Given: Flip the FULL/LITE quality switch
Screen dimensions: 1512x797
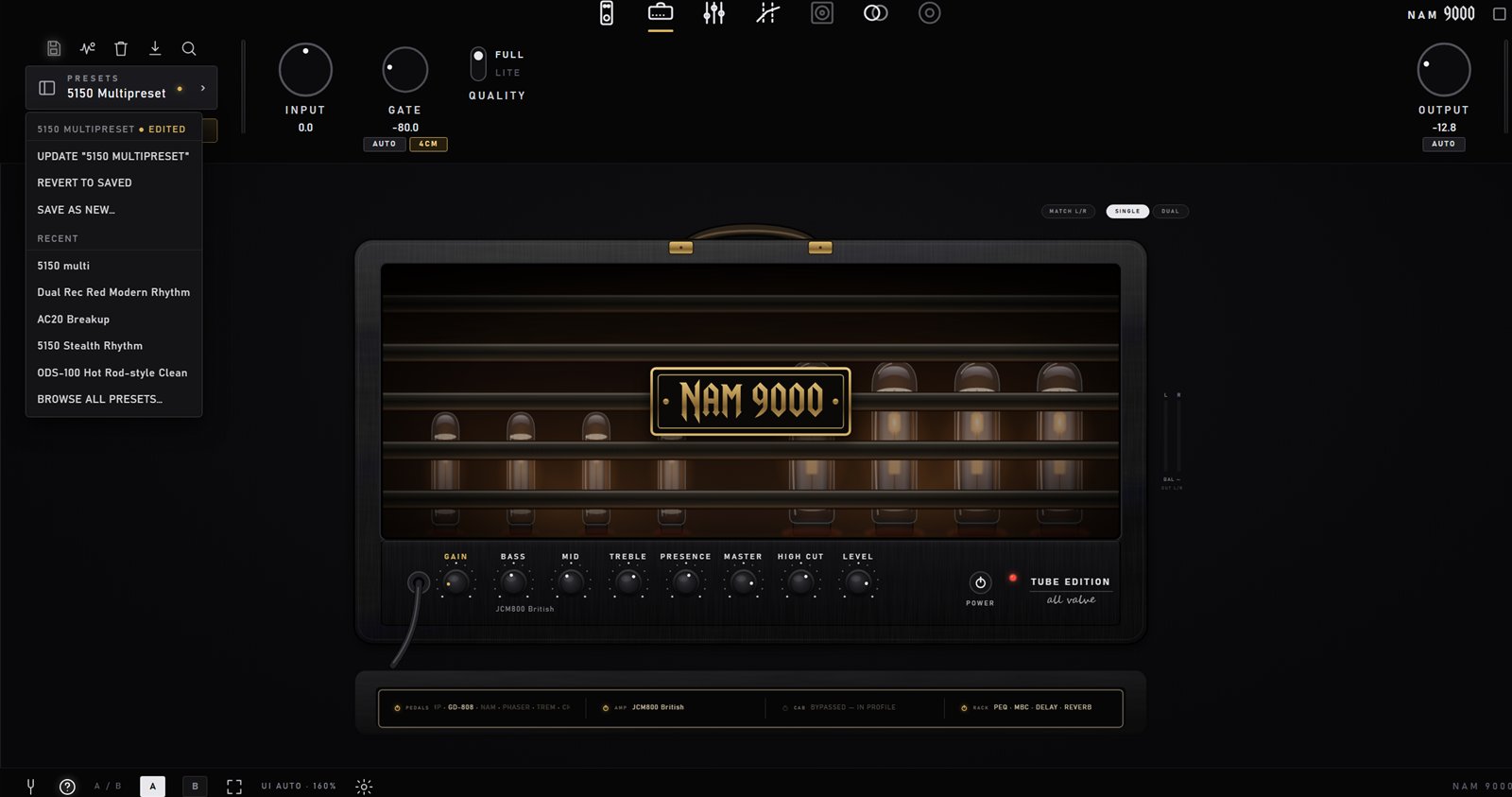Looking at the screenshot, I should (x=478, y=64).
